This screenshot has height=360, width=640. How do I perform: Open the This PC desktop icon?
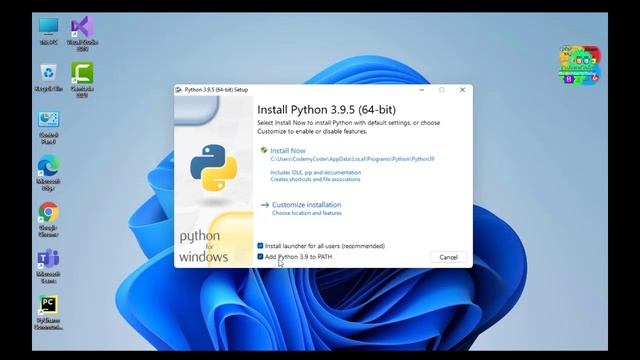pos(49,31)
